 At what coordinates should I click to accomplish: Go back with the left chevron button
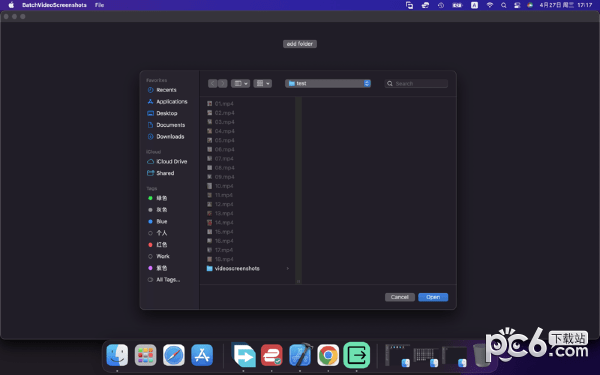pos(213,83)
